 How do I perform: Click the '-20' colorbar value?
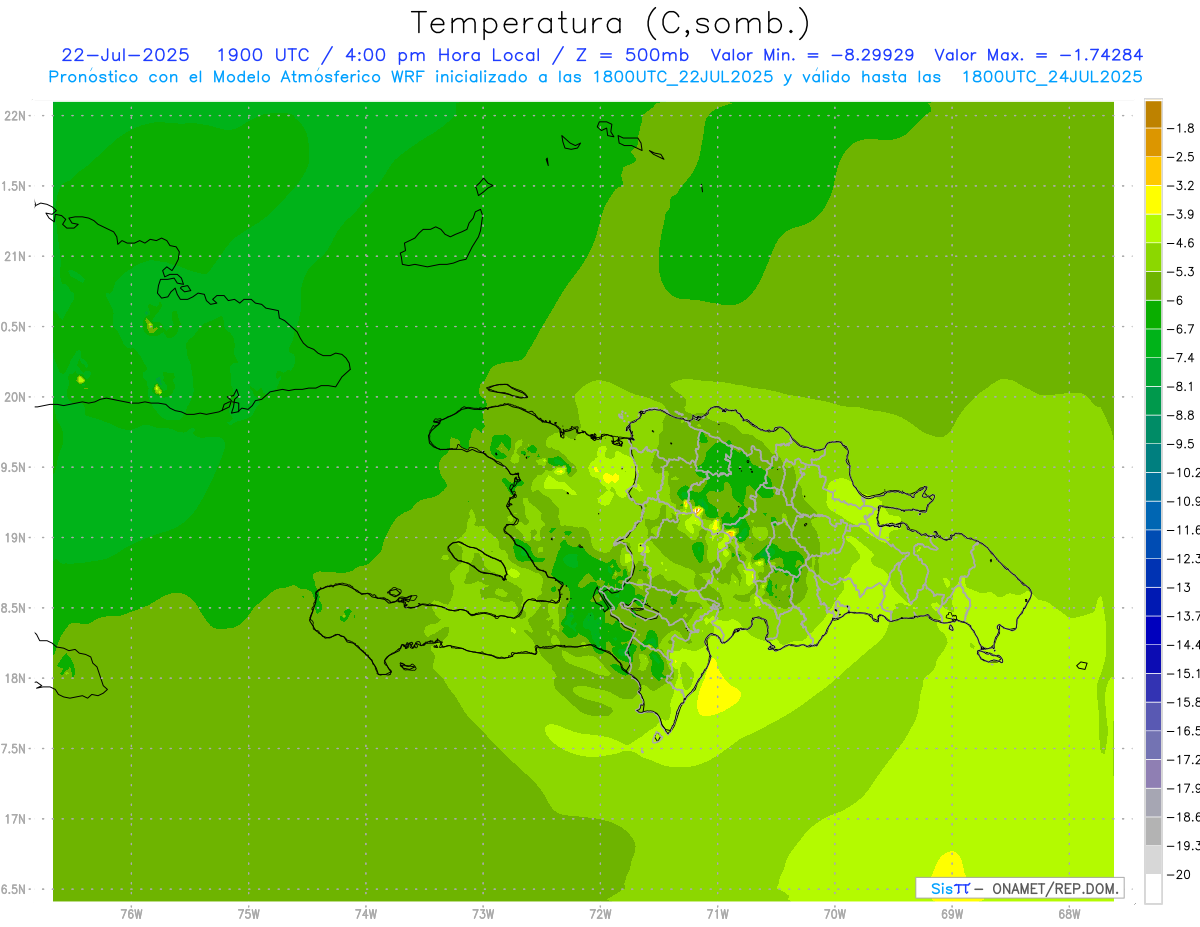tap(1179, 874)
